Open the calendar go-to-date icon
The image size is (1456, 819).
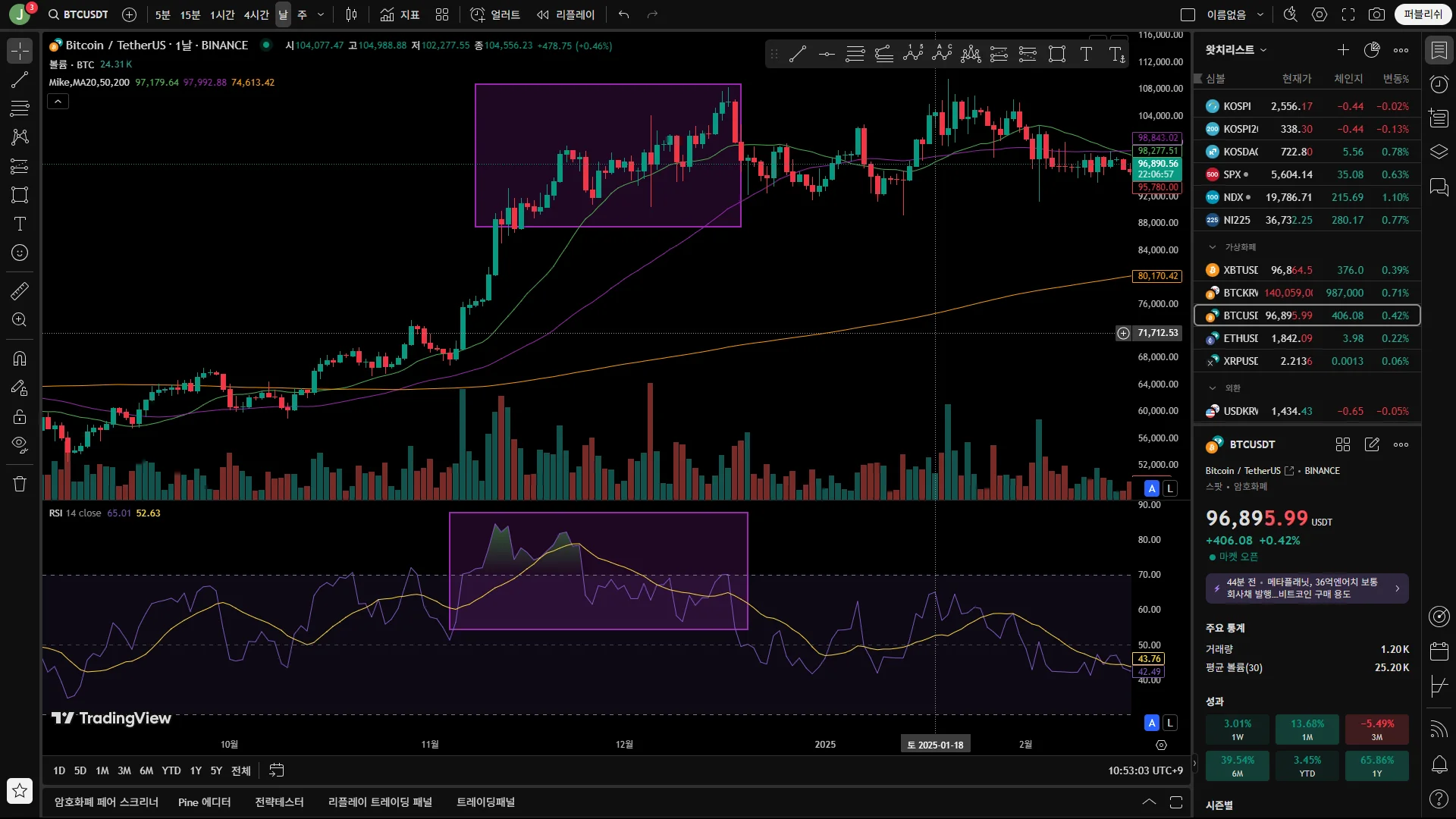(277, 770)
